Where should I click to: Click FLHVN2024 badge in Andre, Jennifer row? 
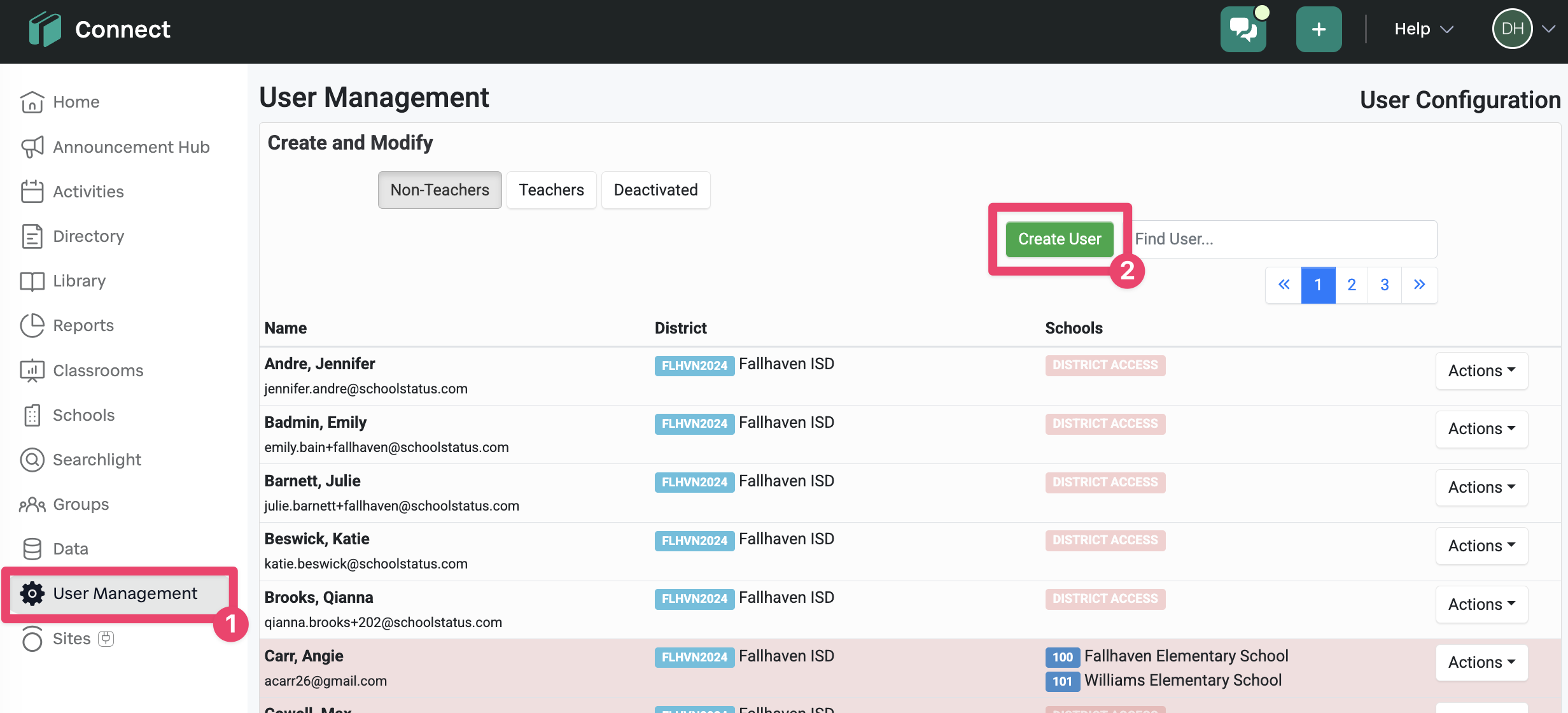694,365
